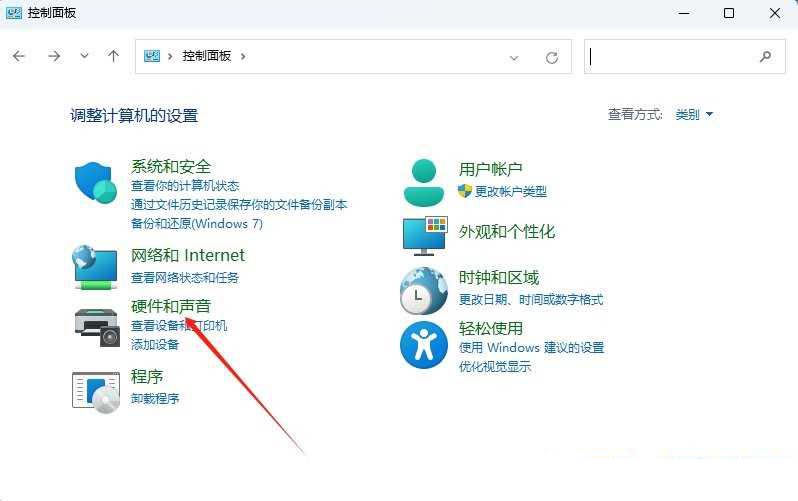The image size is (798, 501).
Task: Open the 硬件和声音 category link
Action: coord(171,306)
